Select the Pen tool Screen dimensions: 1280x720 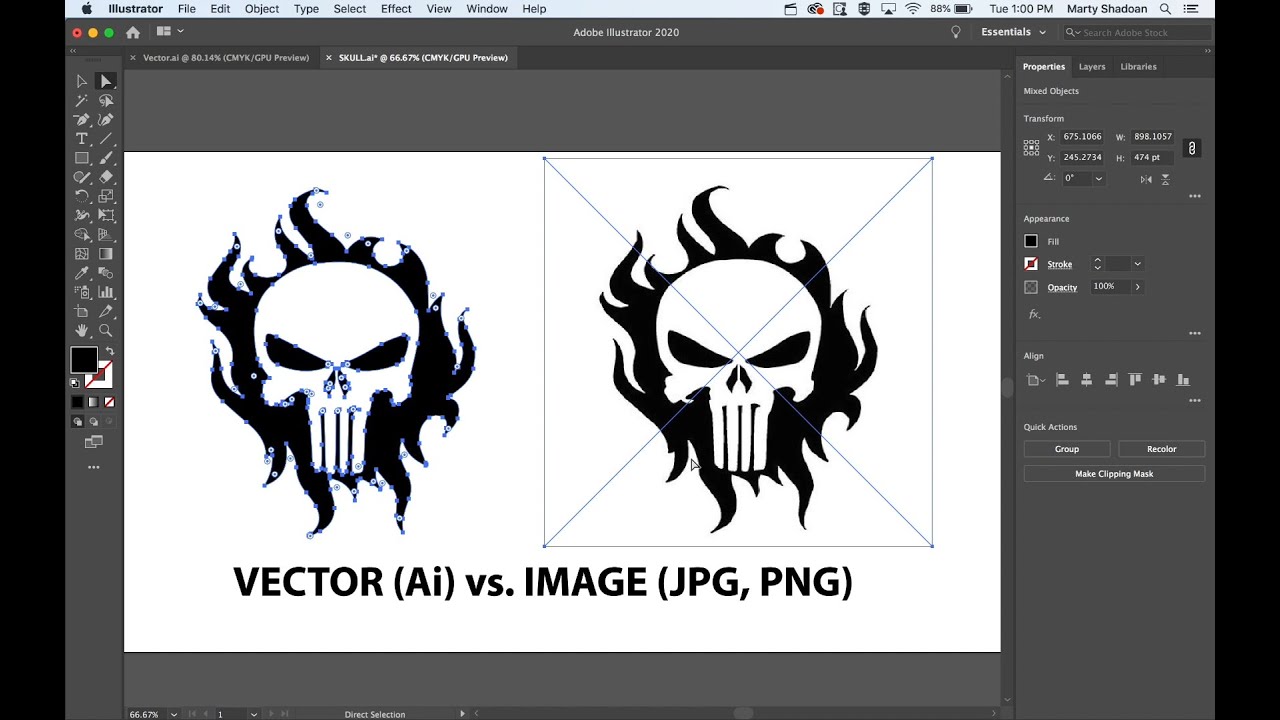(82, 119)
